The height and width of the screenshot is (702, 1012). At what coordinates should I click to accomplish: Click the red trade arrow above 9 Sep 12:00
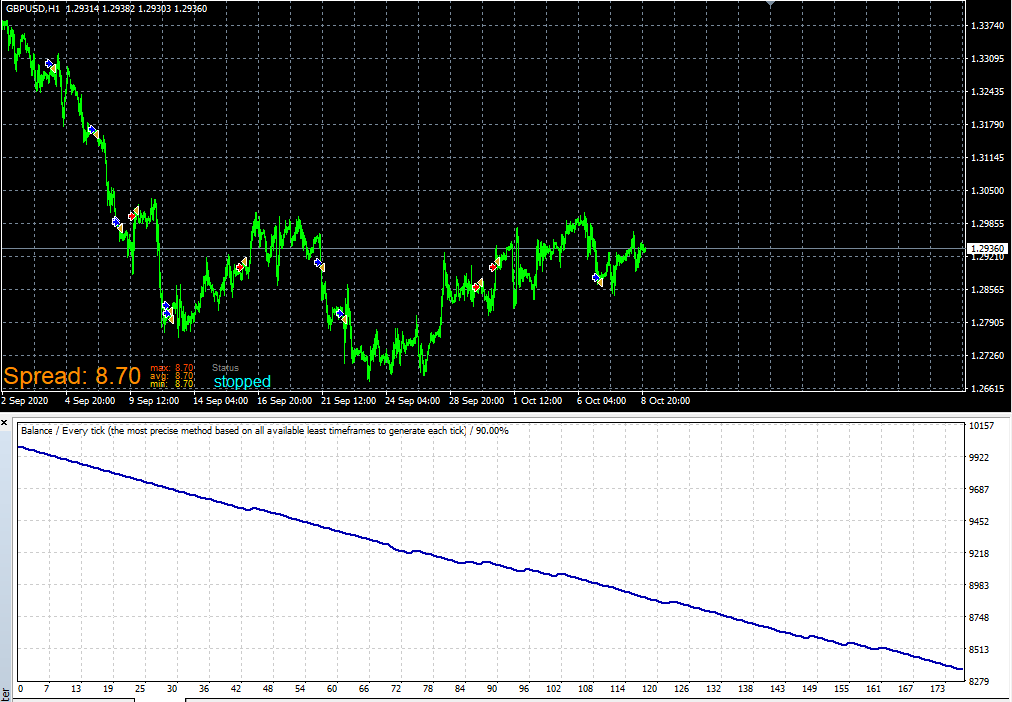[x=132, y=216]
